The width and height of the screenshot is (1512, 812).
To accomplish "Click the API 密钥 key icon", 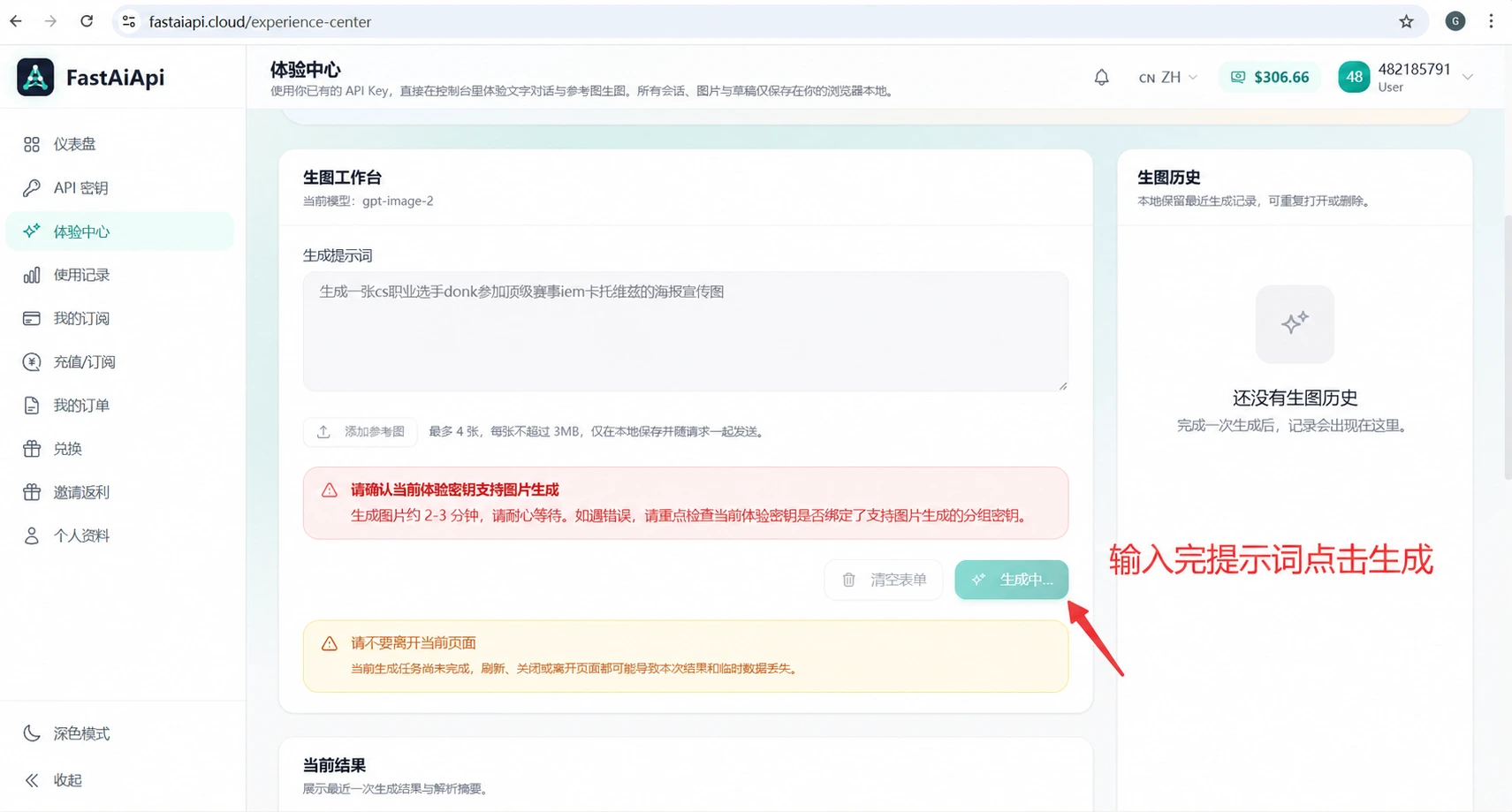I will click(32, 187).
